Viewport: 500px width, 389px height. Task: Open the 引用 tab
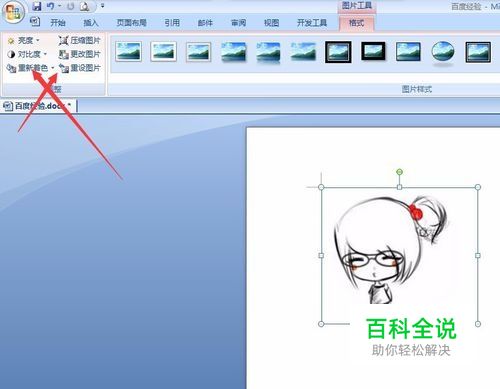[172, 23]
